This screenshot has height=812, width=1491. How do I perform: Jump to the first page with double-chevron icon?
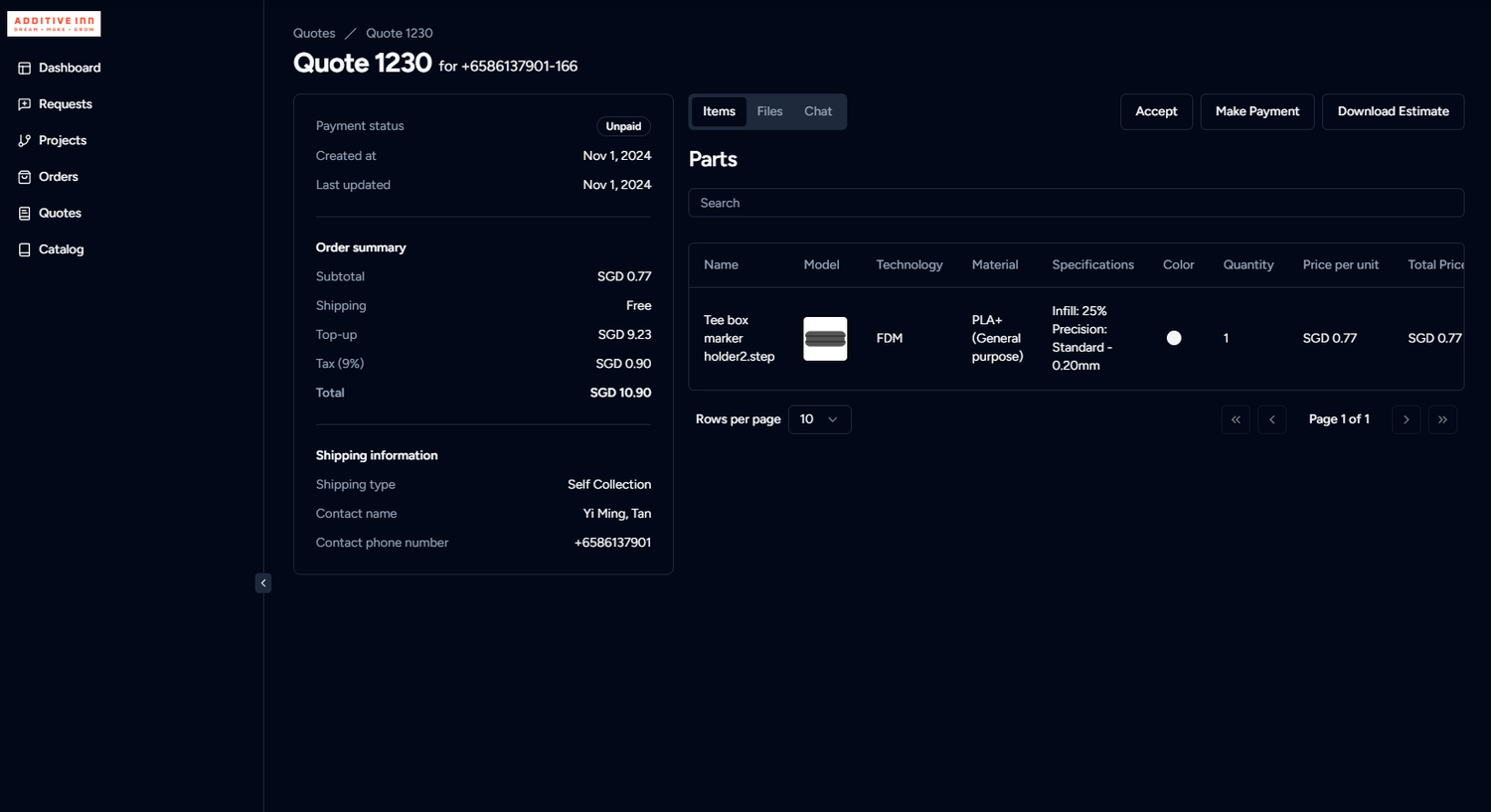1236,418
